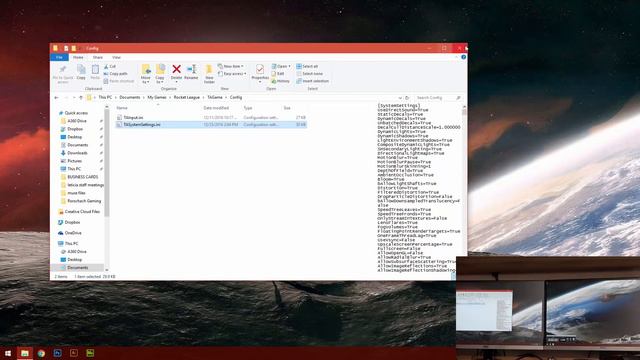Screen dimensions: 640x360
Task: Launch Chrome from the taskbar
Action: pyautogui.click(x=41, y=353)
